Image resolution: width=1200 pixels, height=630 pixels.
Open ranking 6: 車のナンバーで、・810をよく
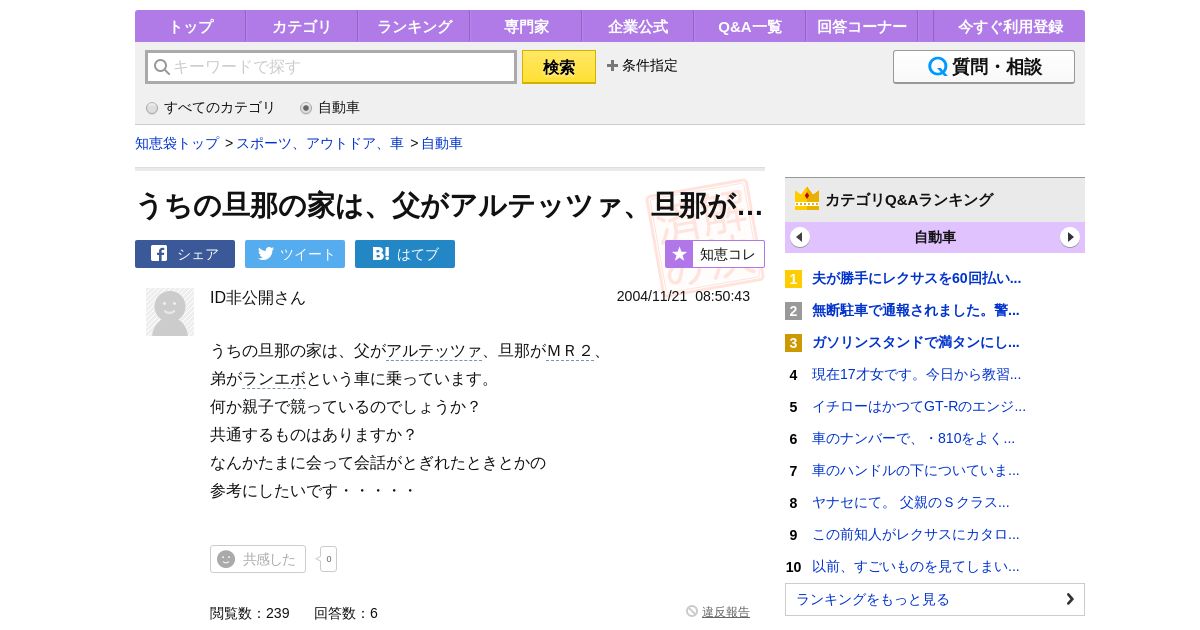click(913, 438)
